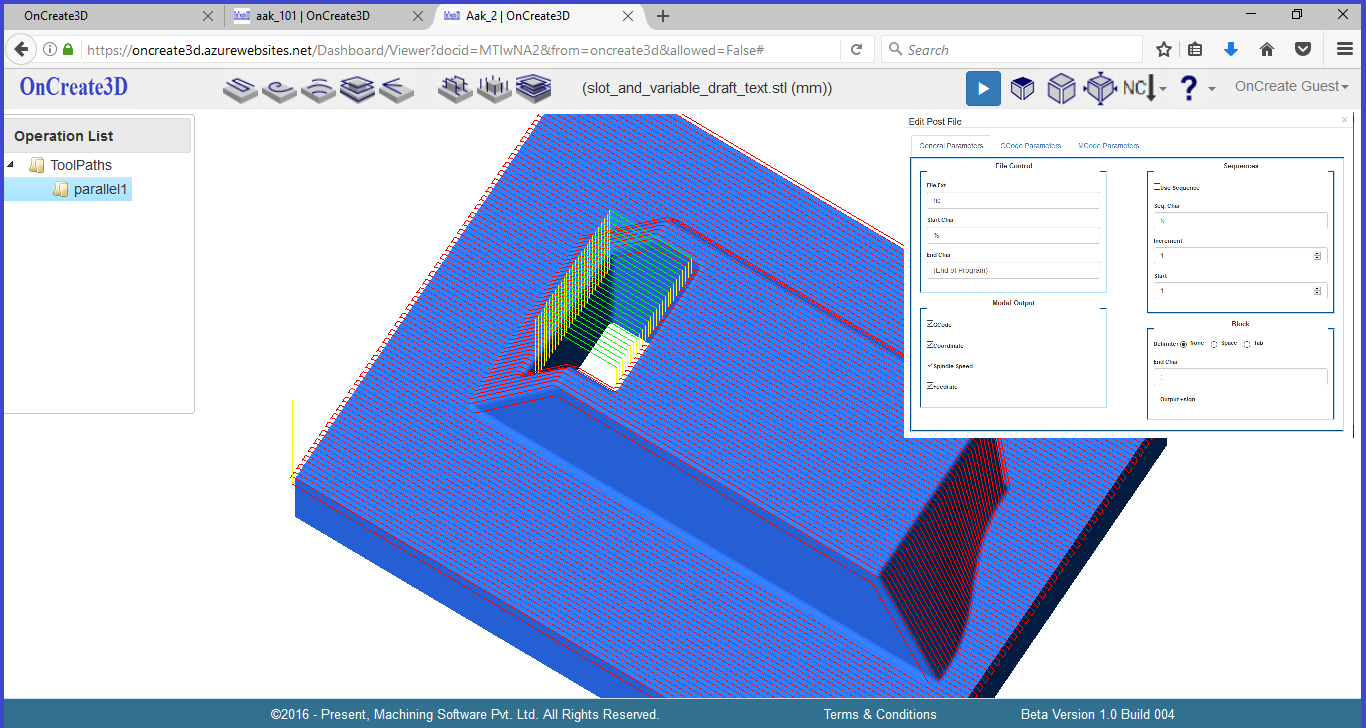Select the Space delimiter radio button
The image size is (1366, 728).
[1214, 344]
